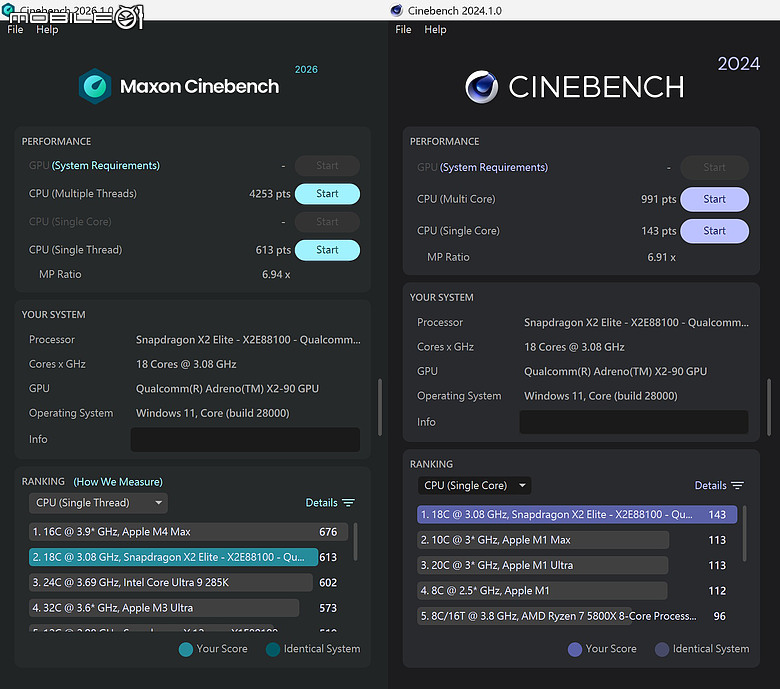Screen dimensions: 780x689
Task: Click MP Ratio value 6.91 x
Action: coord(661,257)
